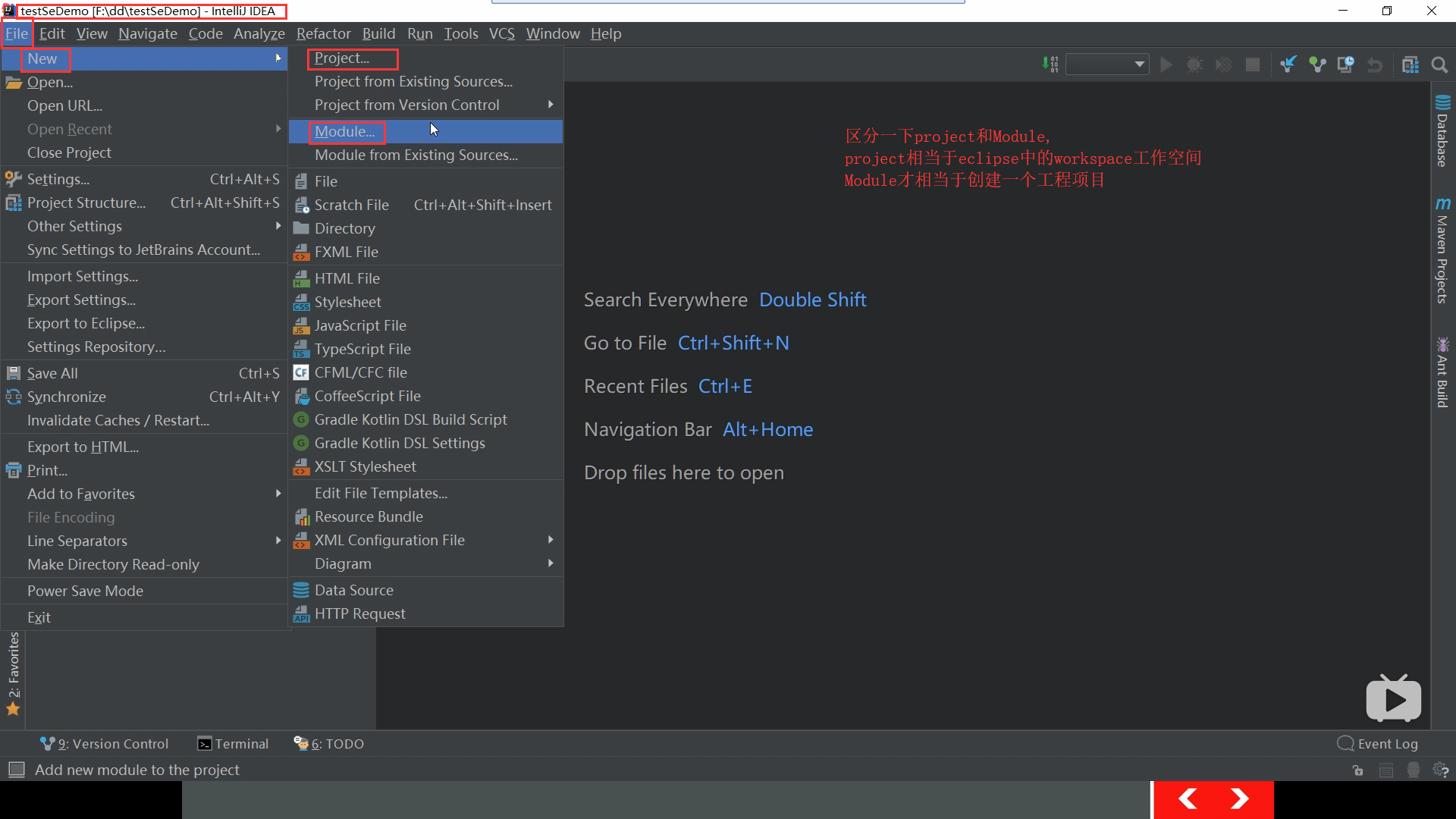The image size is (1456, 819).
Task: Toggle the read-only lock icon
Action: tap(1357, 770)
